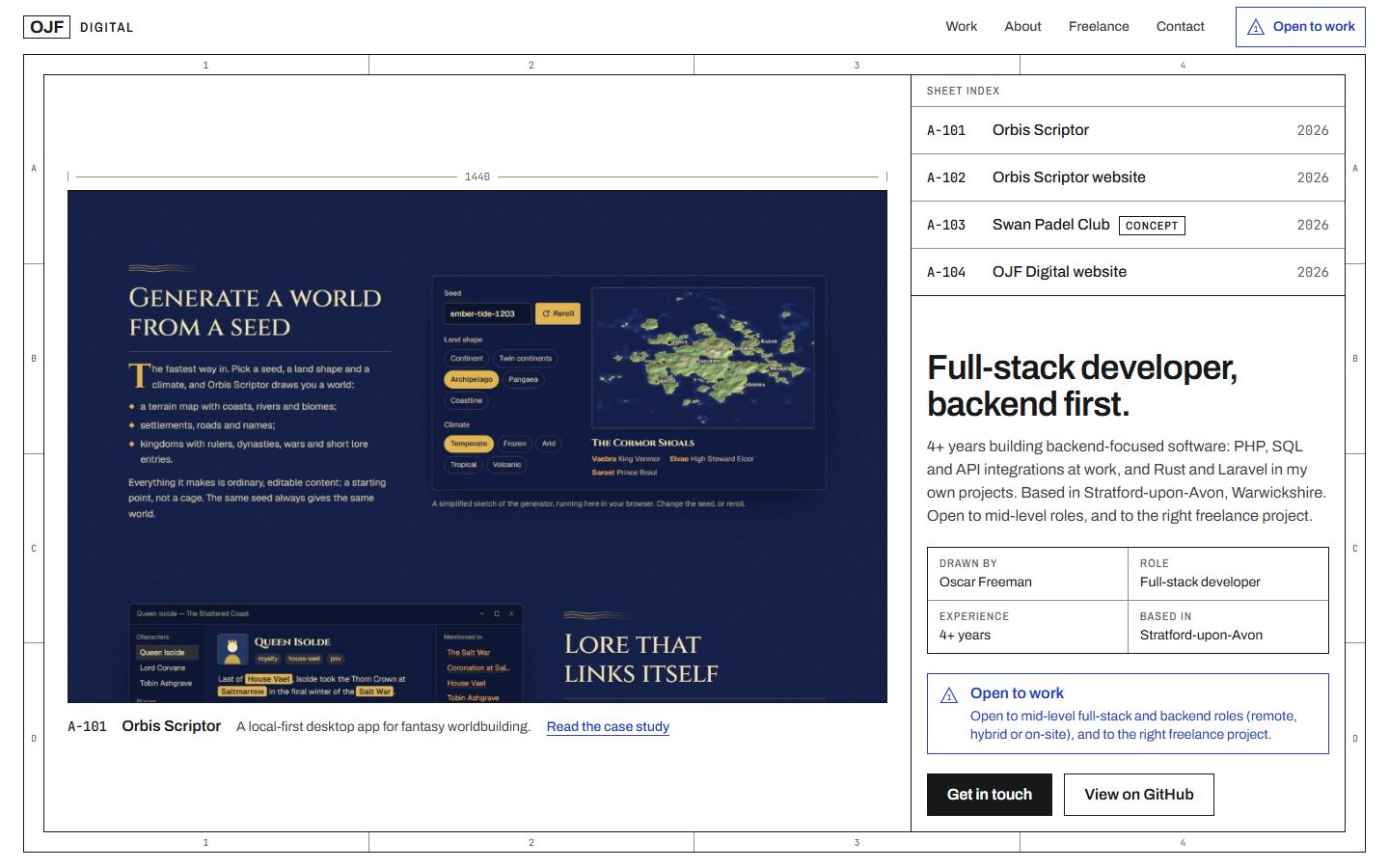Viewport: 1389px width, 868px height.
Task: Select sheet A-101 Orbis Scriptor in index
Action: [1128, 130]
